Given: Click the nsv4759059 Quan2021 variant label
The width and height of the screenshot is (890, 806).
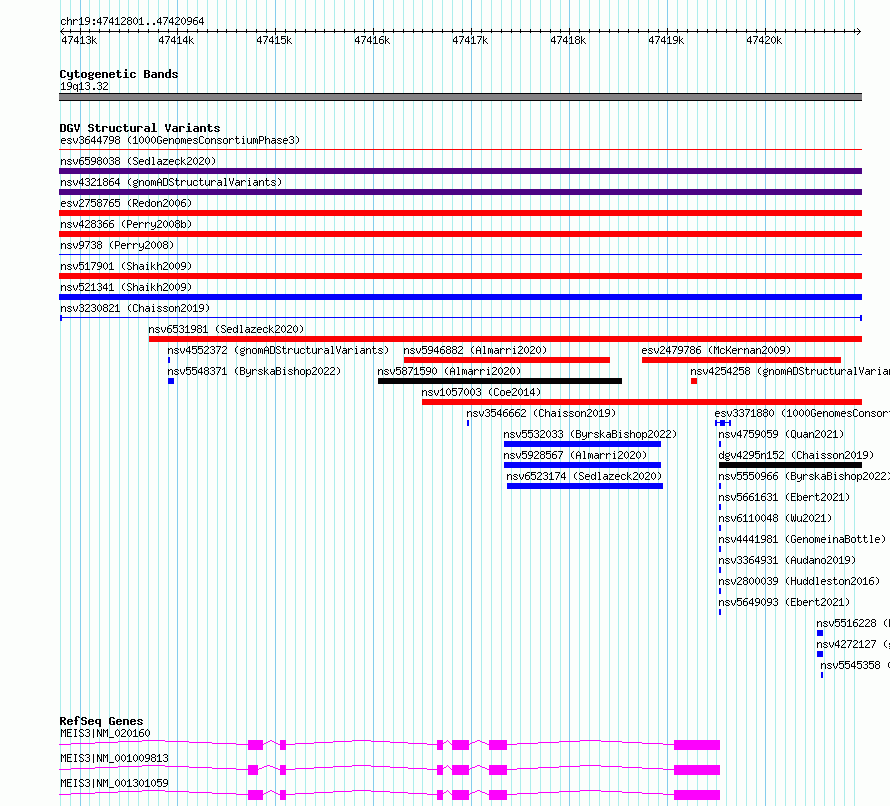Looking at the screenshot, I should coord(781,434).
